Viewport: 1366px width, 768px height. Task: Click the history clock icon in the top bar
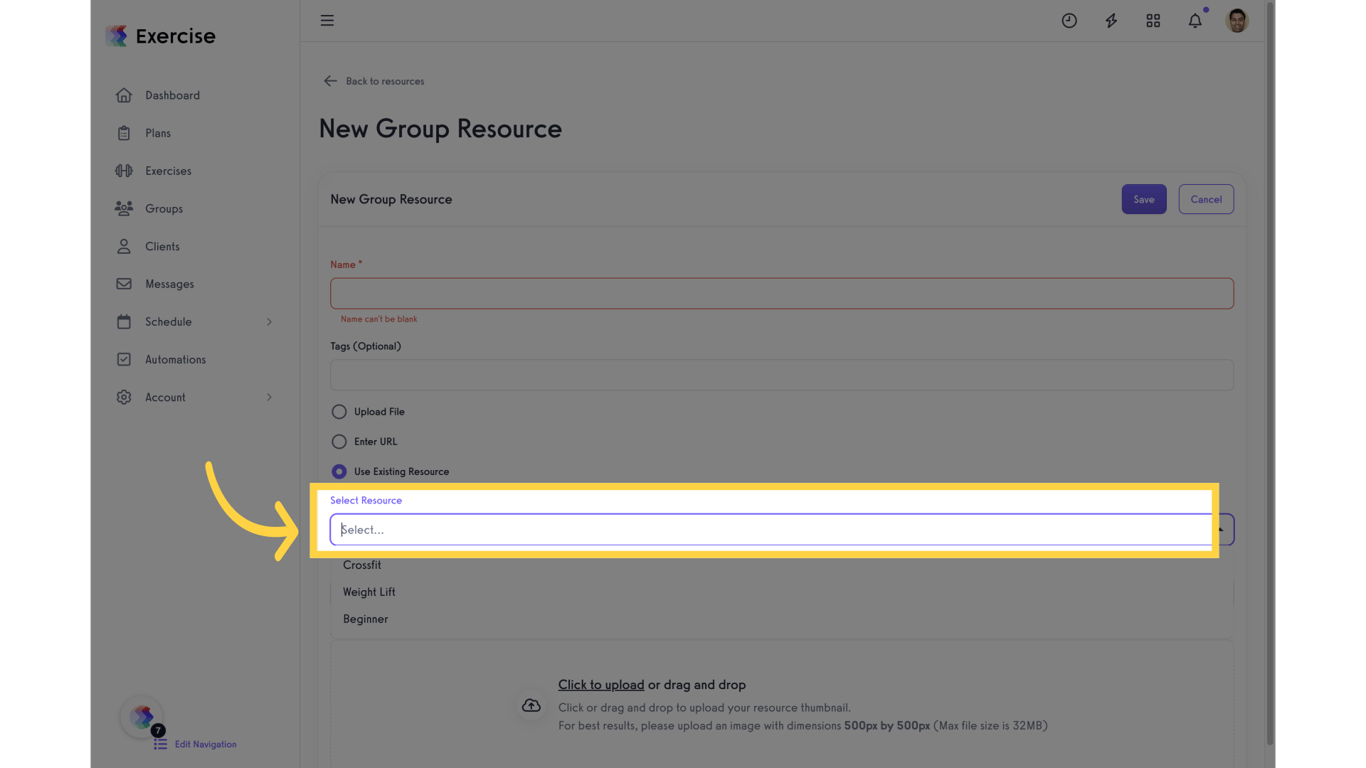coord(1069,20)
